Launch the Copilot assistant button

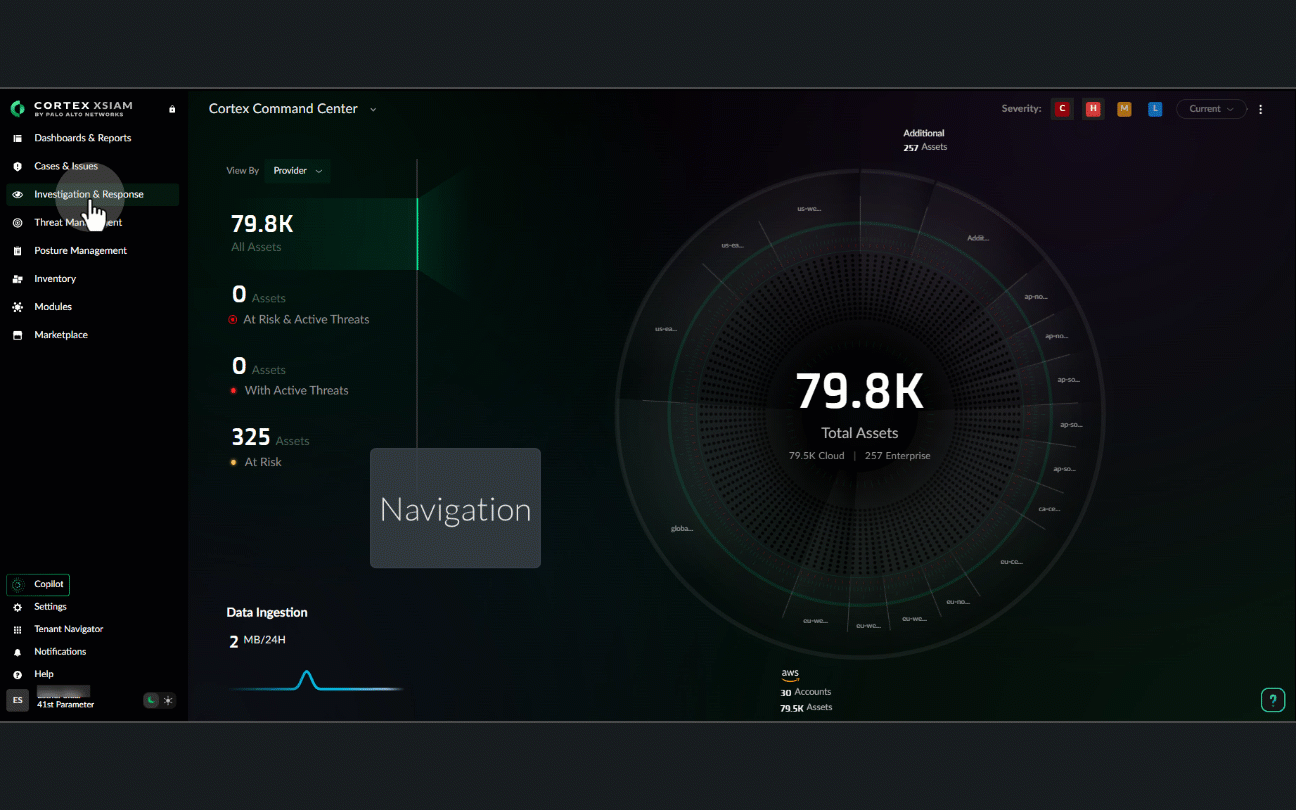coord(38,584)
